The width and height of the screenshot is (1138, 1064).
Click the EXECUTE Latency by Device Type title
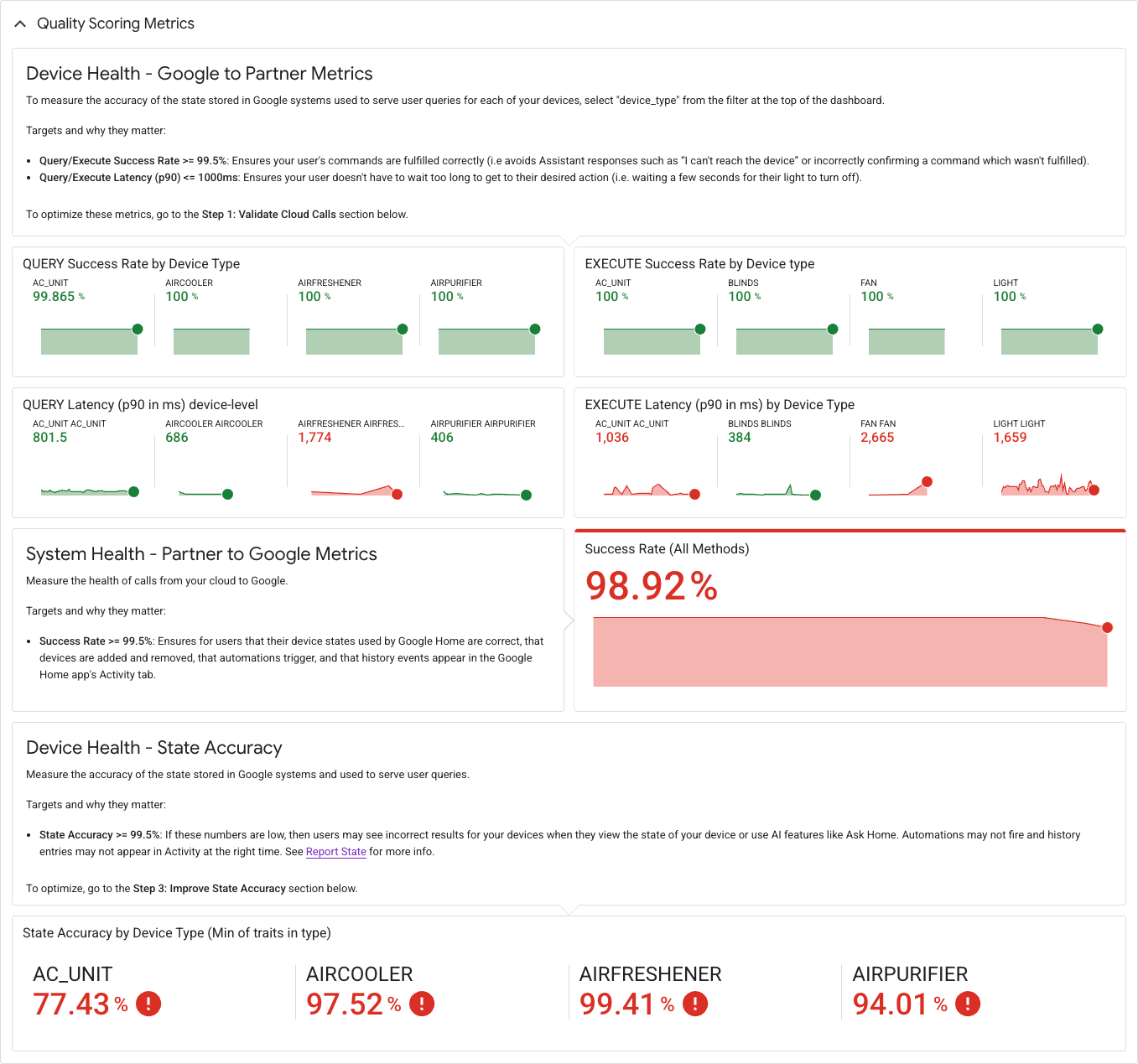[720, 405]
